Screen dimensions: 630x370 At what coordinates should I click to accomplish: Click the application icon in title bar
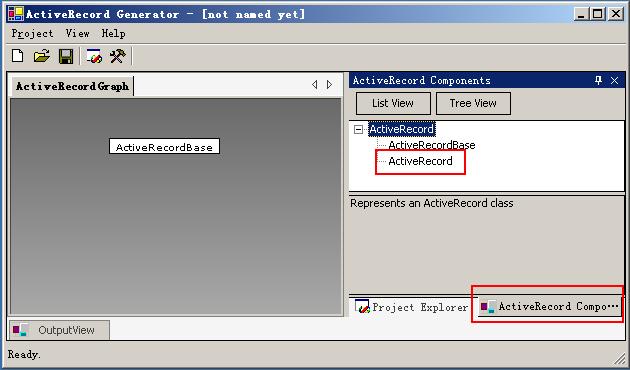pos(16,14)
